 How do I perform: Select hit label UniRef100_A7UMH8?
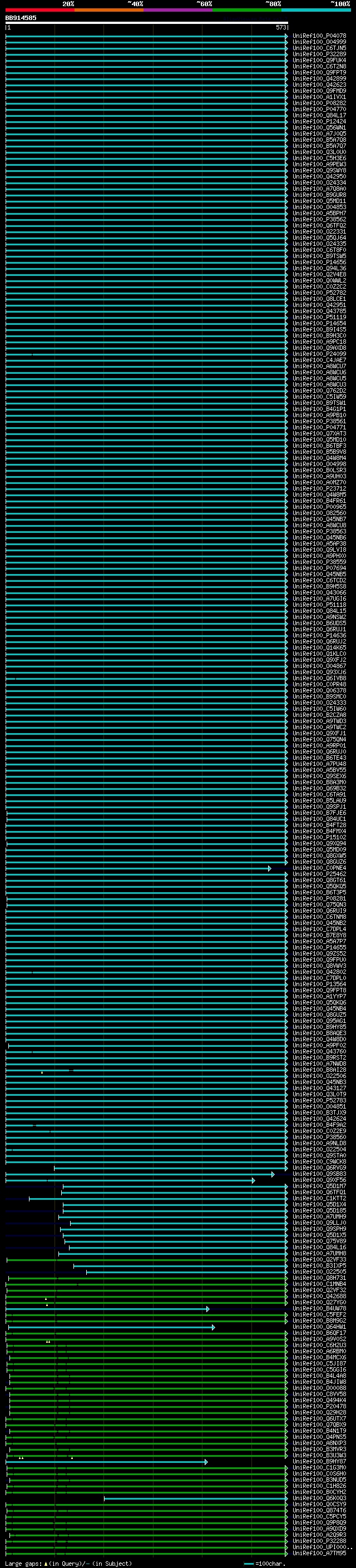(319, 1253)
